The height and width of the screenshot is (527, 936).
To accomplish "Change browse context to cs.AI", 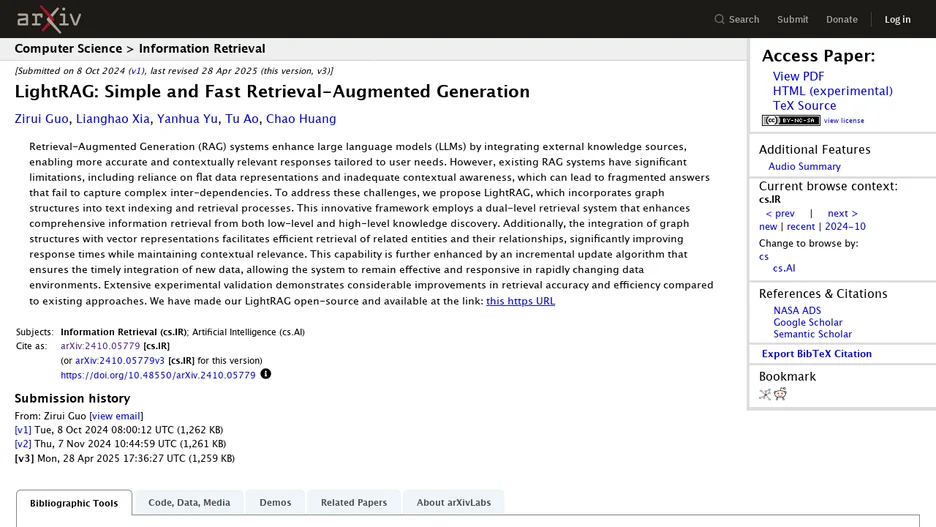I will 784,269.
